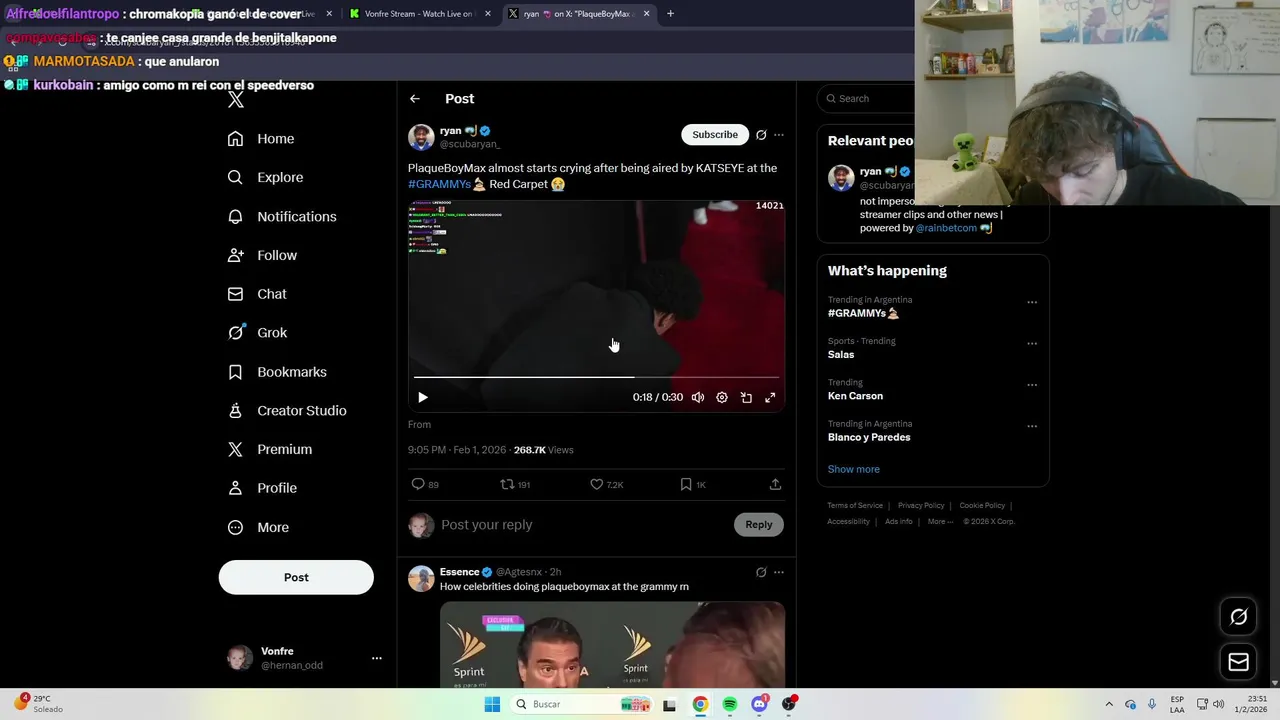The height and width of the screenshot is (720, 1280).
Task: Seek on the video progress bar
Action: pyautogui.click(x=596, y=377)
